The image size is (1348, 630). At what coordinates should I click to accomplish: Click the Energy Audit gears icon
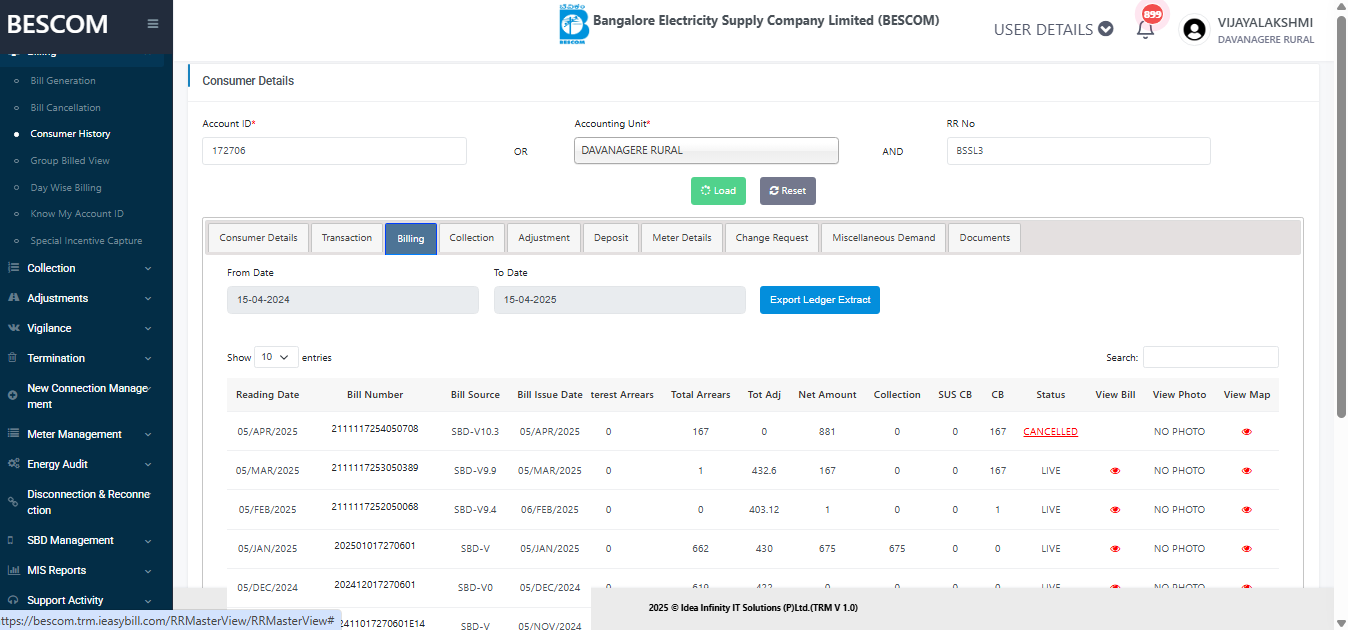[13, 464]
